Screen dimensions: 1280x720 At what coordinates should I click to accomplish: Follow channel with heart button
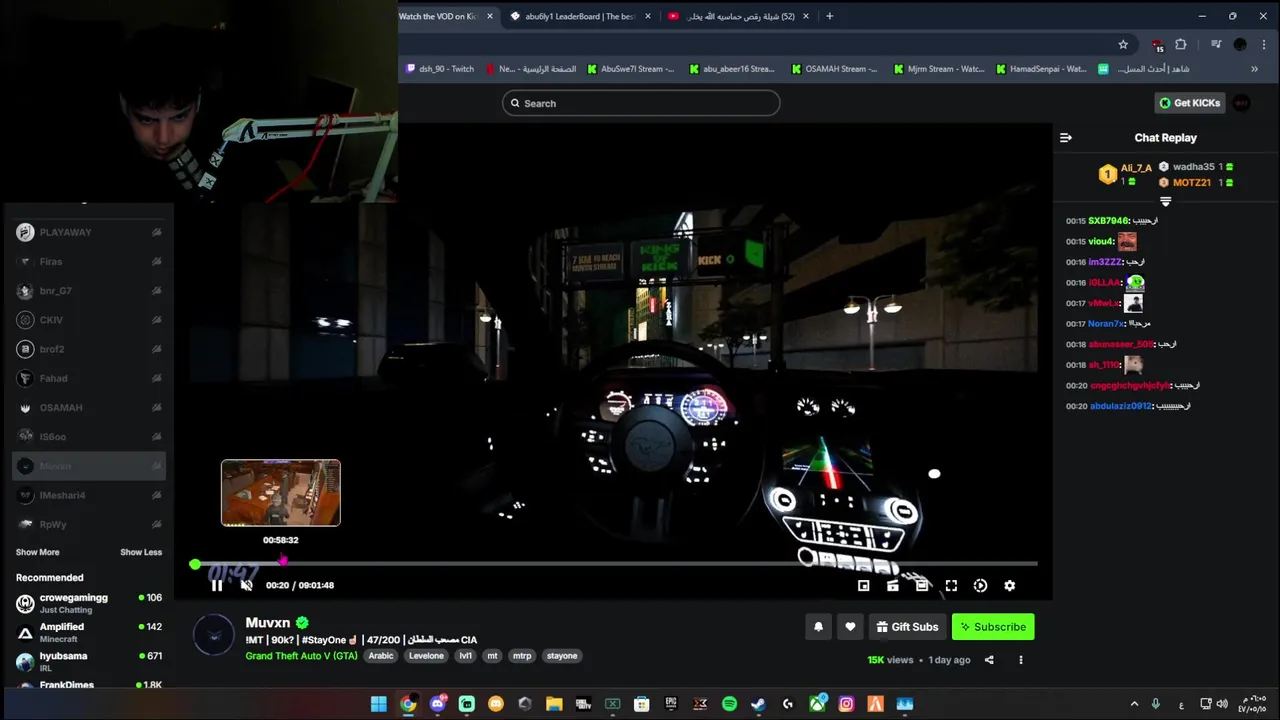pyautogui.click(x=850, y=627)
